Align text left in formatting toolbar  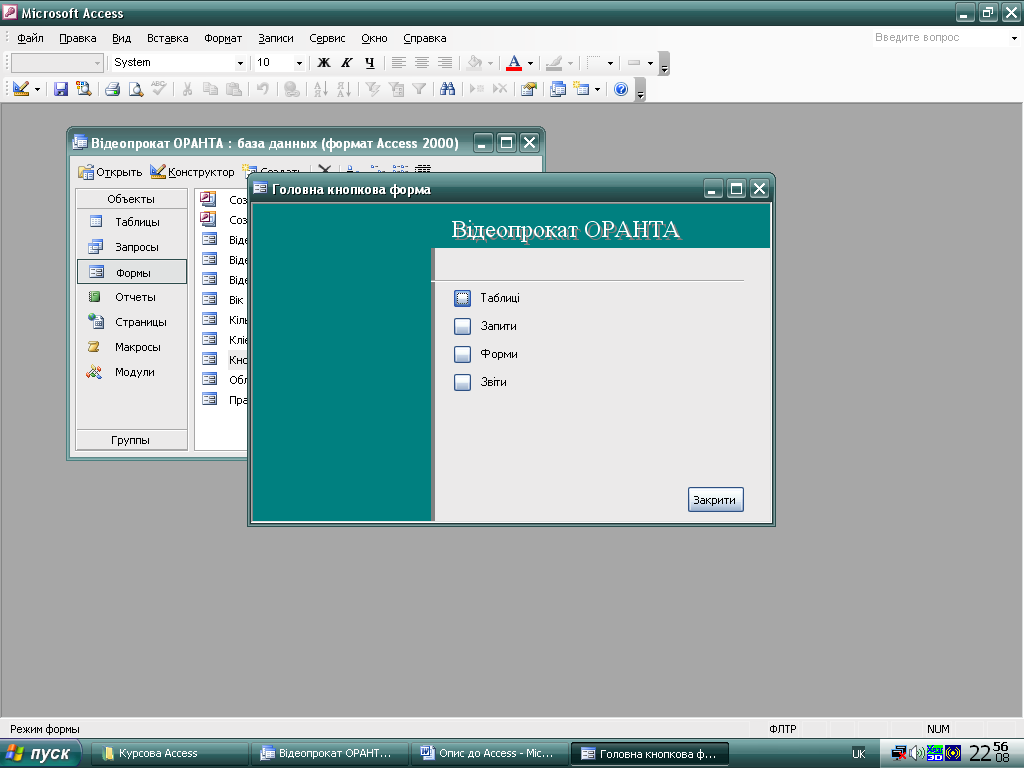[398, 63]
